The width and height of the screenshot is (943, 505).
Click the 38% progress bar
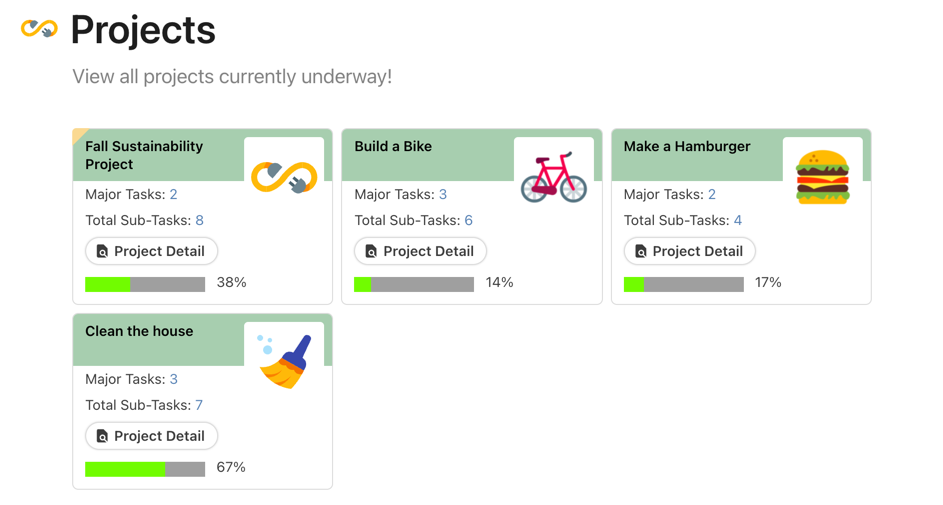(145, 284)
